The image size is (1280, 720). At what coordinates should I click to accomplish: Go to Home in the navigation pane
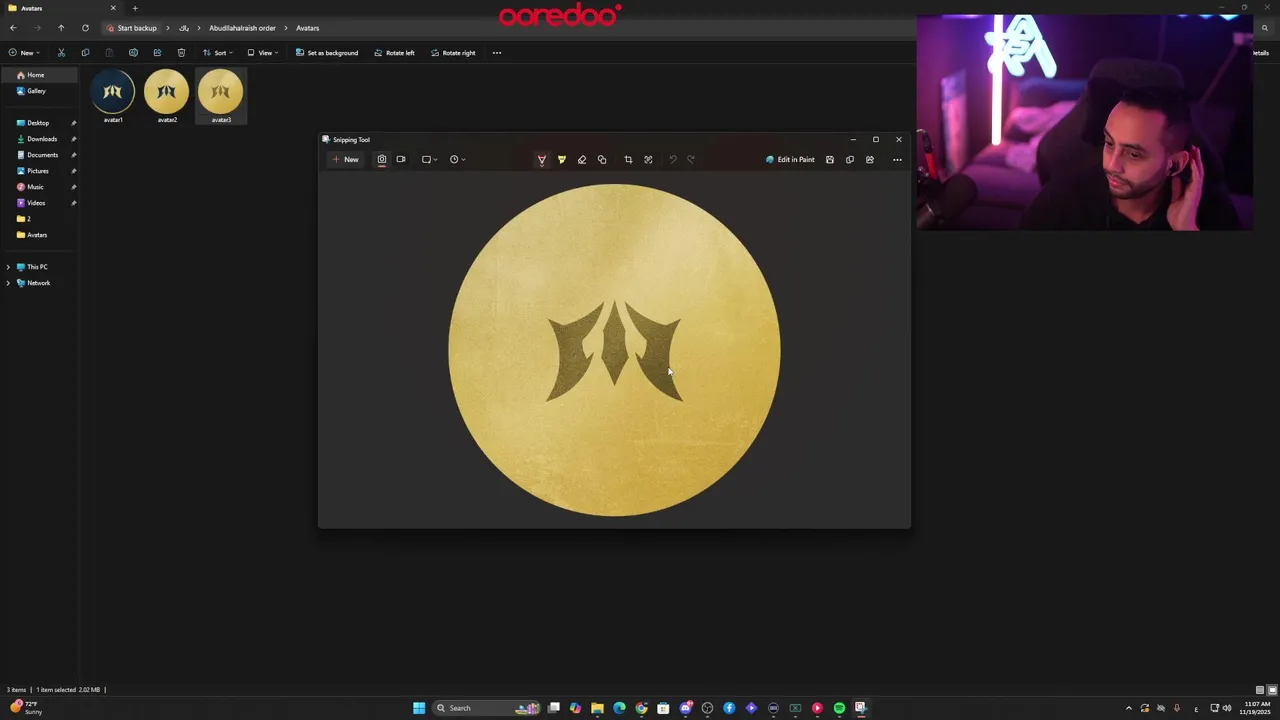38,75
